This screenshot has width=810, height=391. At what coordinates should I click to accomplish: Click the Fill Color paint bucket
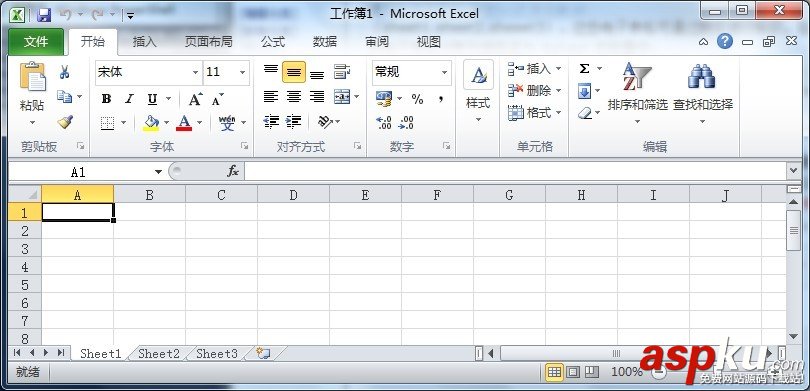pyautogui.click(x=151, y=123)
